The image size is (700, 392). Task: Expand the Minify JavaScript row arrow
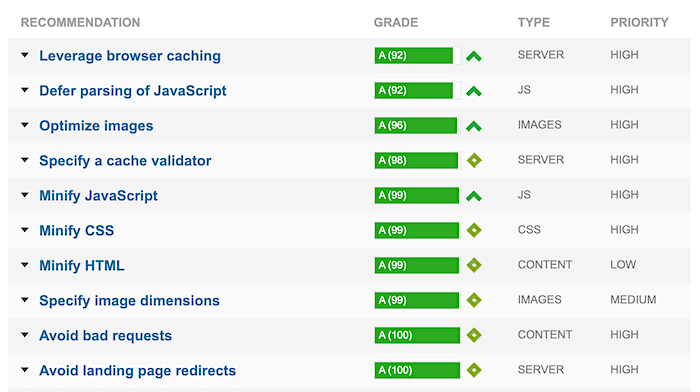tap(25, 195)
